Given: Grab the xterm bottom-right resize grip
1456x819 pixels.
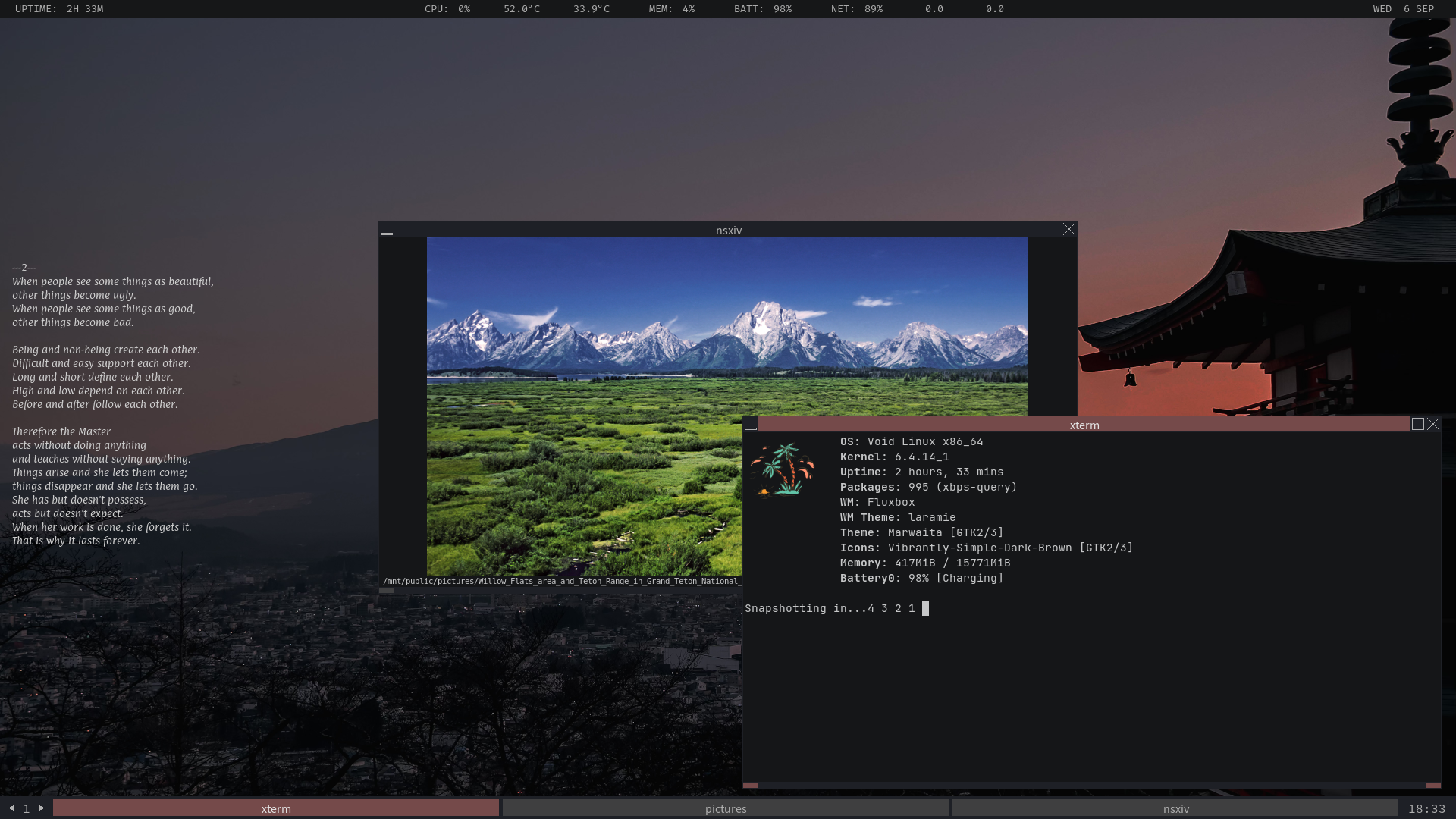Looking at the screenshot, I should click(1432, 786).
